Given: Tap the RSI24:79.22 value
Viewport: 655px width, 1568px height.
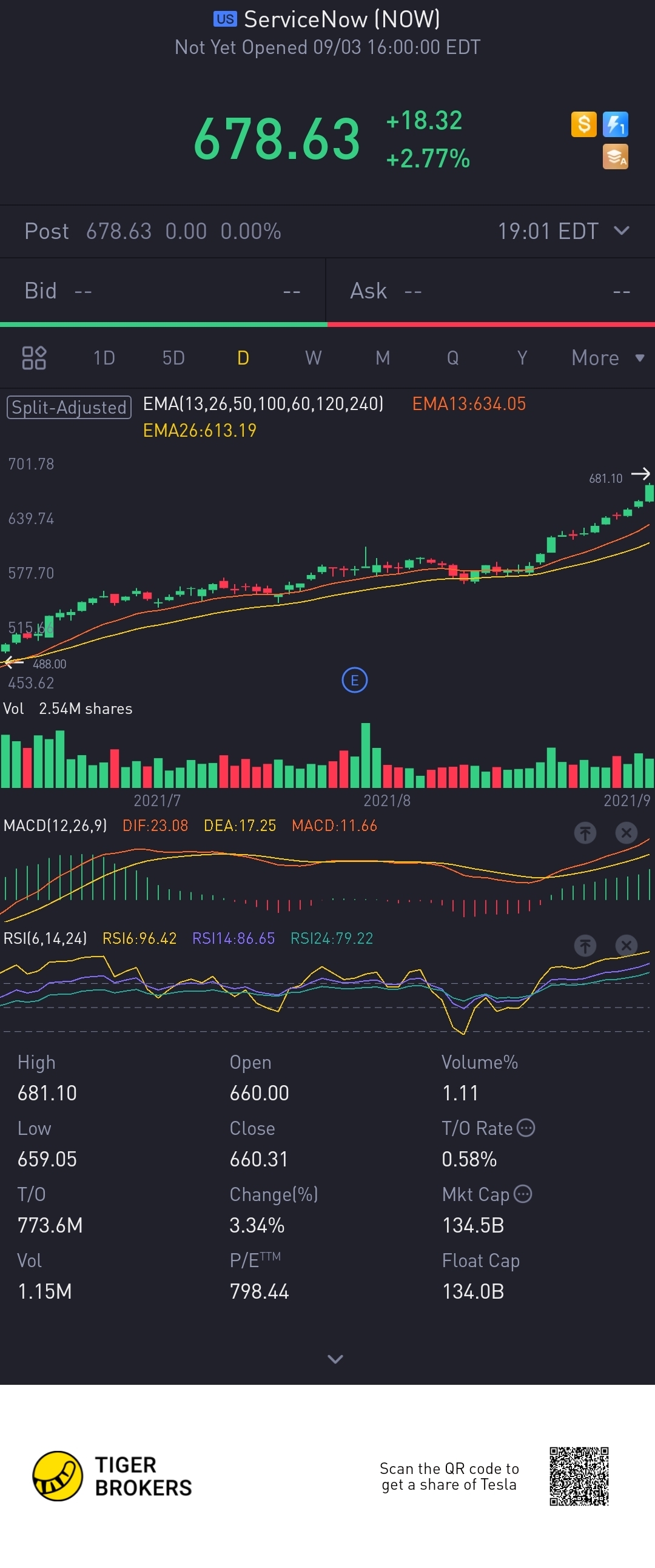Looking at the screenshot, I should (332, 938).
